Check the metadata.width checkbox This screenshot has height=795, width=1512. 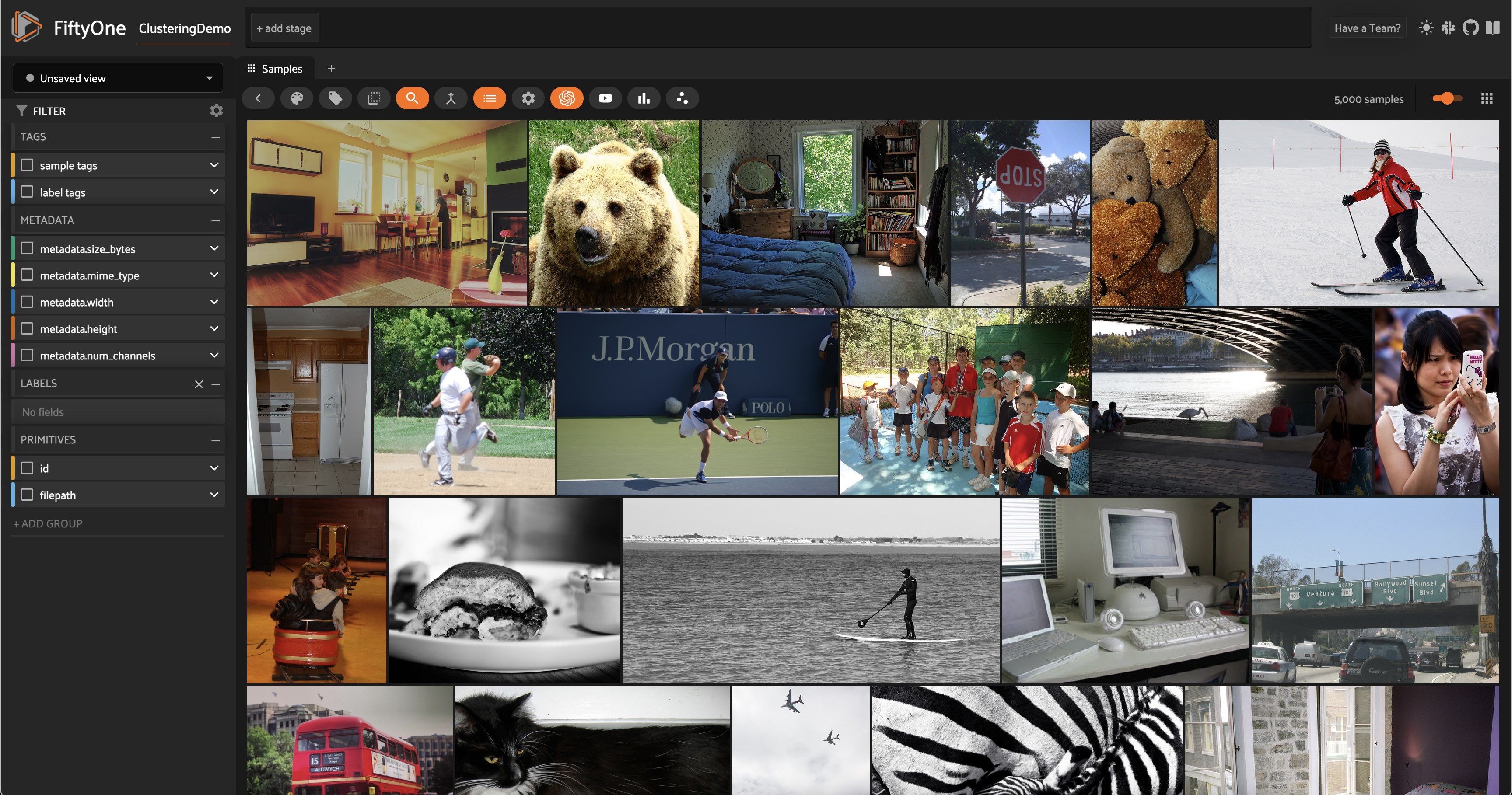[x=27, y=302]
